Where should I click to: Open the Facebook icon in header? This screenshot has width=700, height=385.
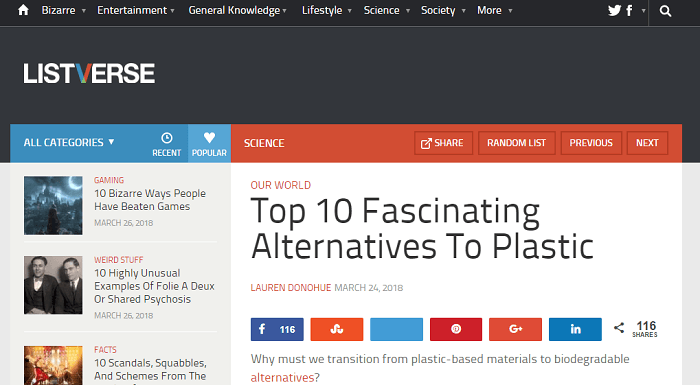pos(629,10)
